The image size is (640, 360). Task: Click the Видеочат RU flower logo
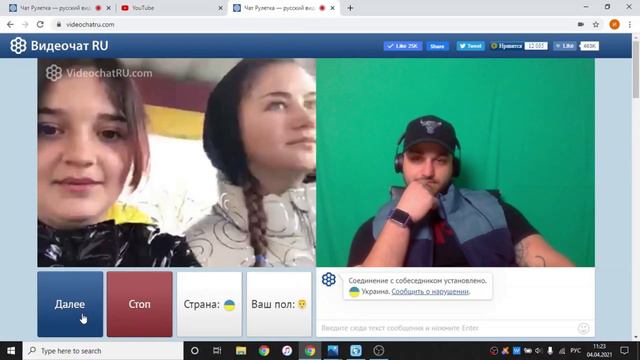18,46
